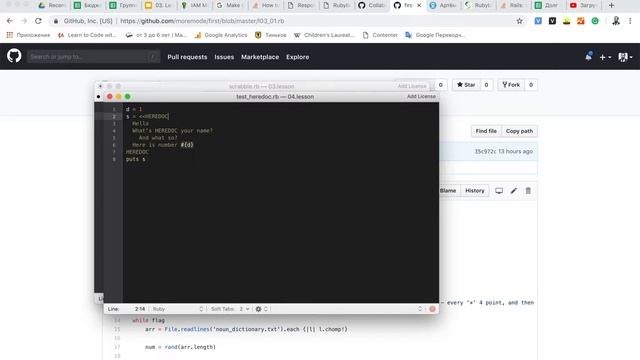Switch to the IAM browser tab
The width and height of the screenshot is (640, 360).
pyautogui.click(x=195, y=5)
